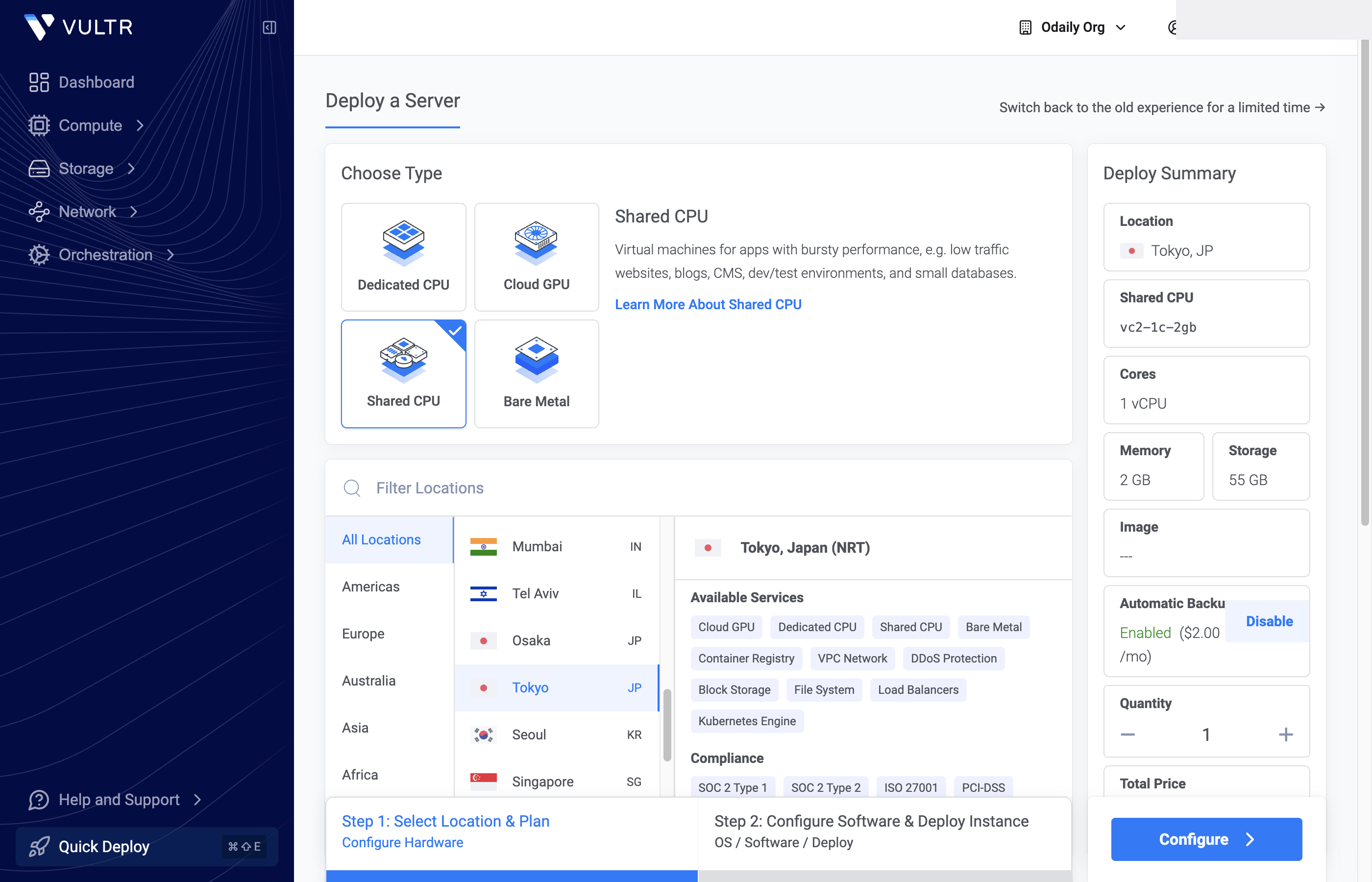Expand the Compute menu
Image resolution: width=1372 pixels, height=882 pixels.
(x=90, y=125)
